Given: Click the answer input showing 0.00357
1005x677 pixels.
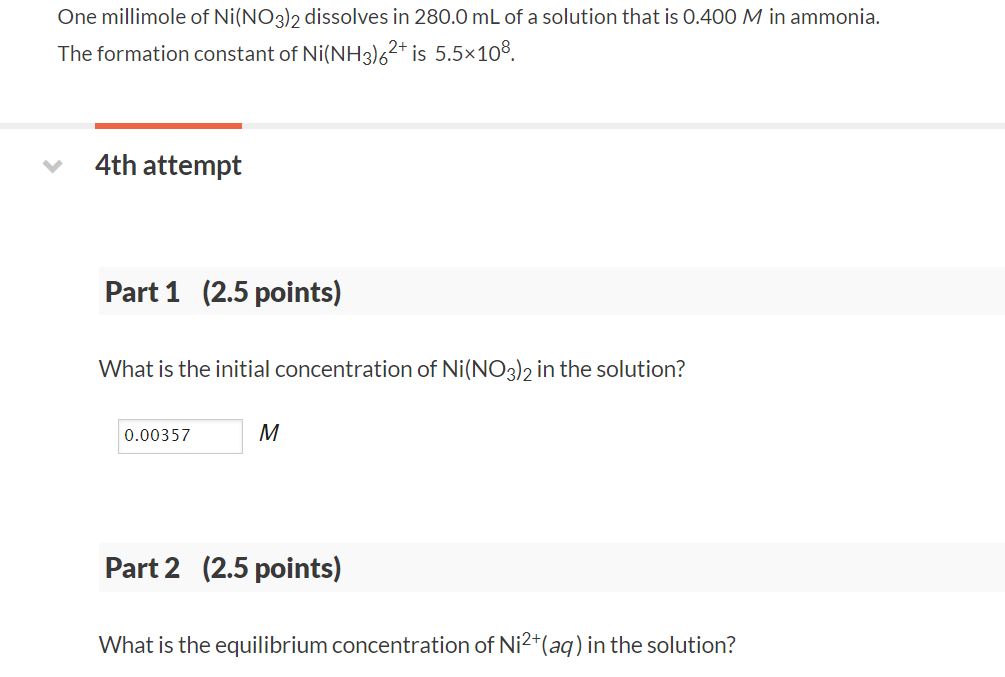Looking at the screenshot, I should click(180, 436).
